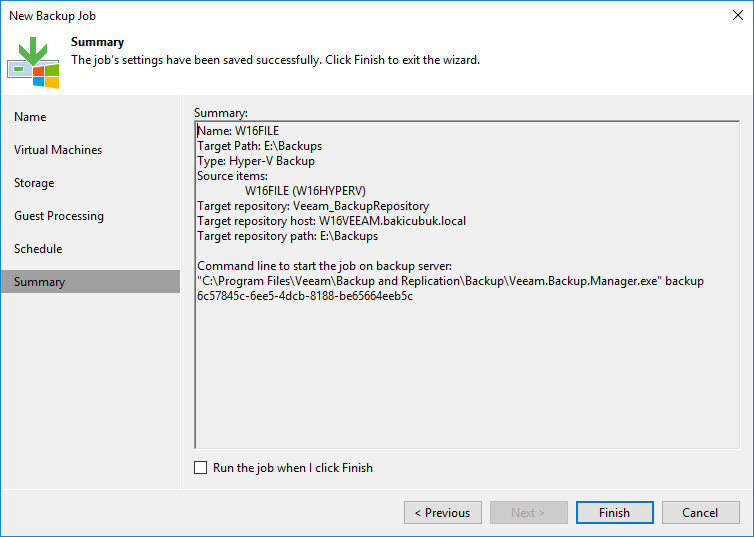The image size is (754, 537).
Task: Open the Virtual Machines step
Action: click(58, 150)
